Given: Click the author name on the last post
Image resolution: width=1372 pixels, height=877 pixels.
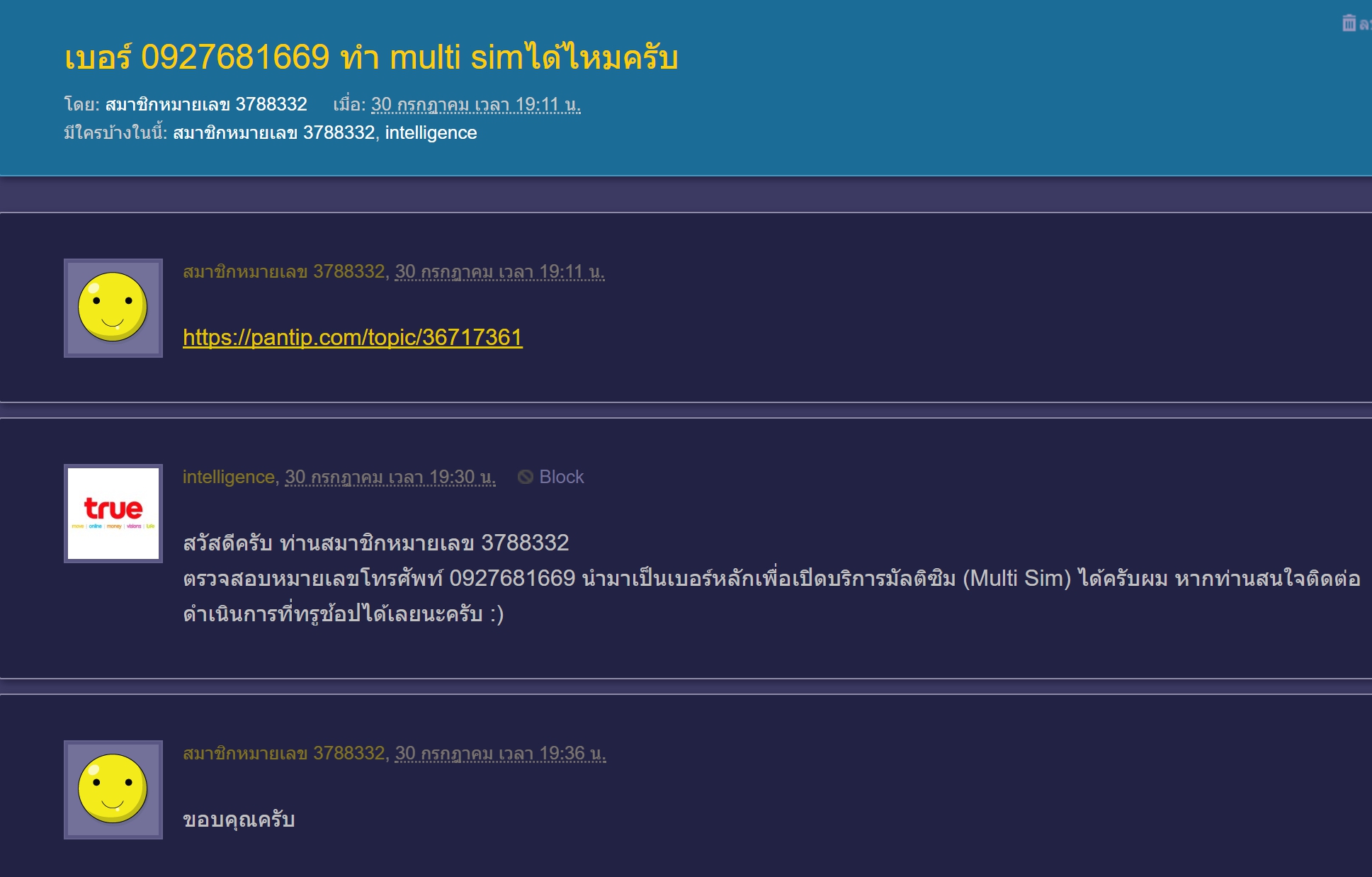Looking at the screenshot, I should pos(283,754).
